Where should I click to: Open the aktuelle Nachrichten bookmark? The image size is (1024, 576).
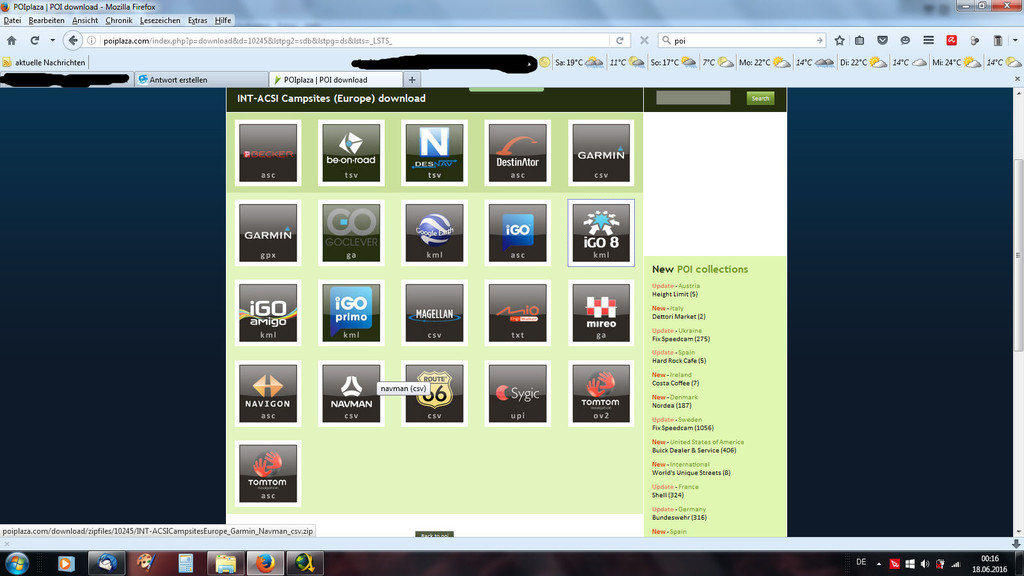tap(44, 63)
